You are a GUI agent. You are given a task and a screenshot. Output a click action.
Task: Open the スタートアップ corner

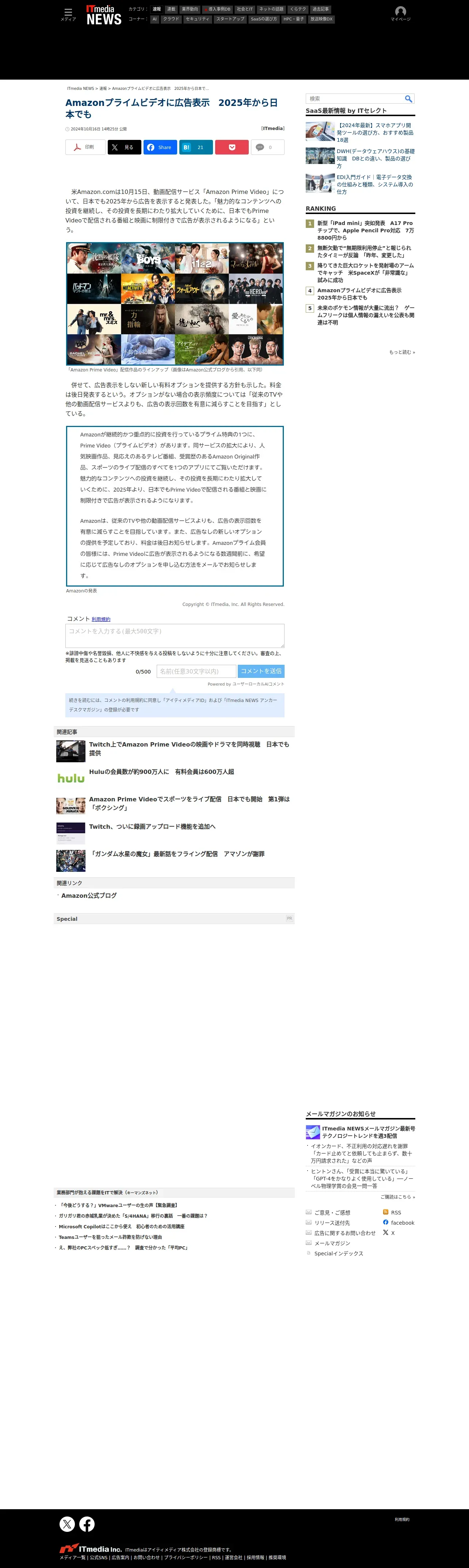tap(230, 19)
